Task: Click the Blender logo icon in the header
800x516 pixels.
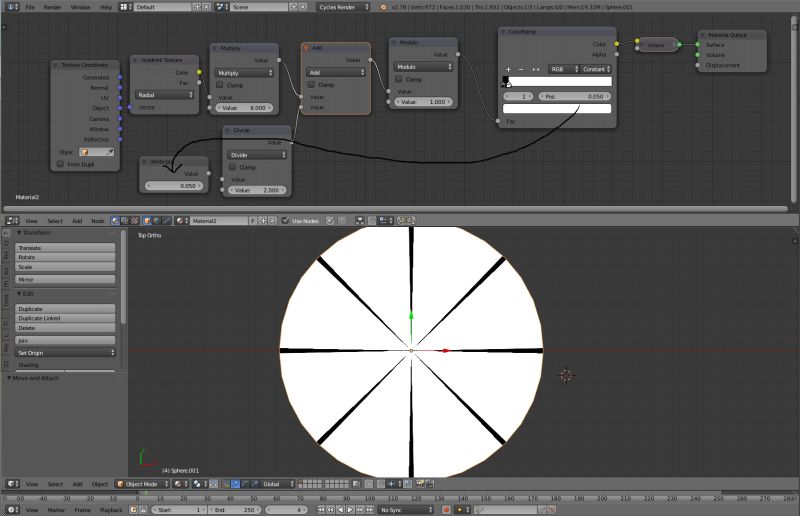Action: [383, 7]
